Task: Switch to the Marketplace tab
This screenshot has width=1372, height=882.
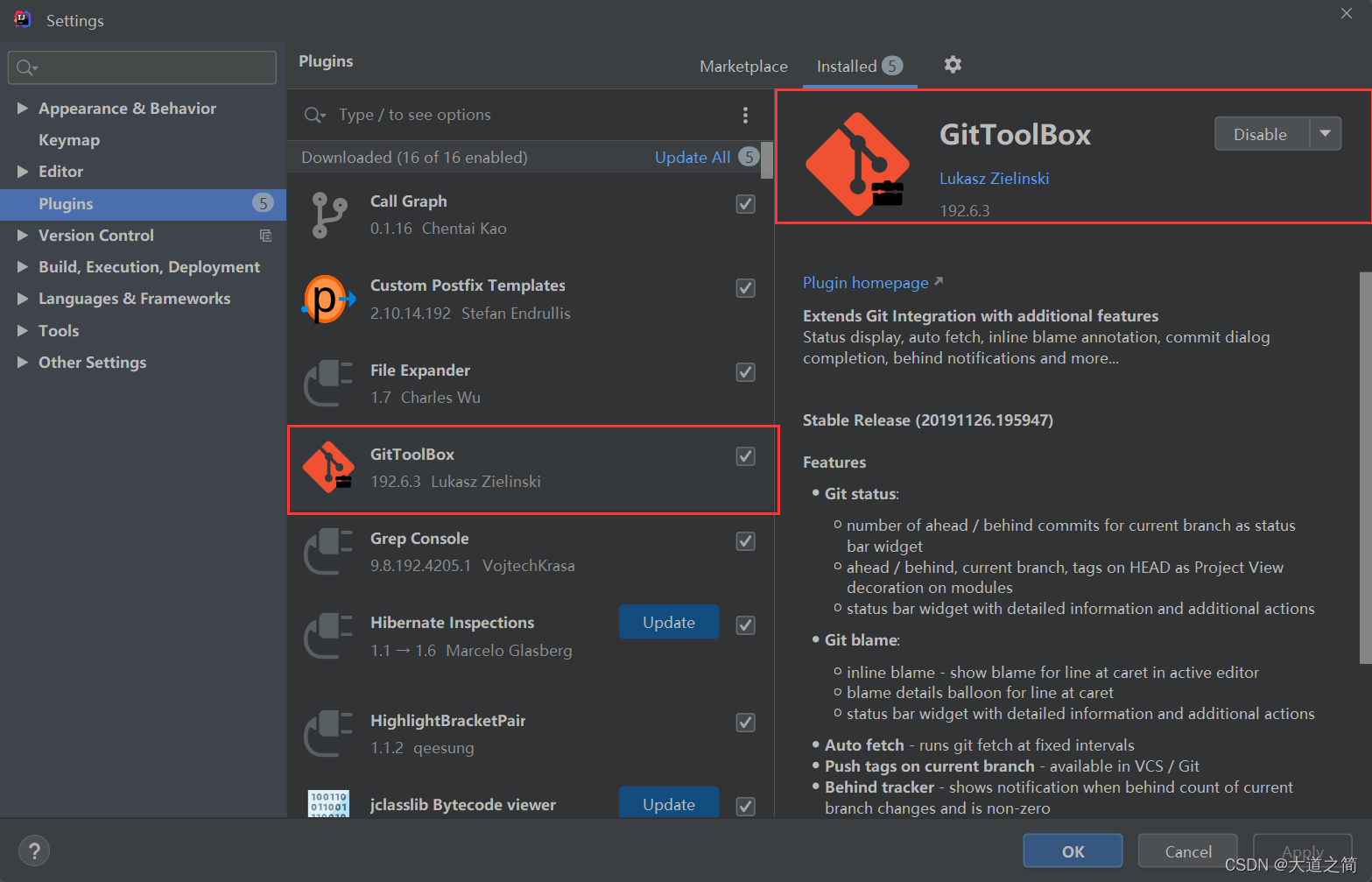Action: pyautogui.click(x=743, y=67)
